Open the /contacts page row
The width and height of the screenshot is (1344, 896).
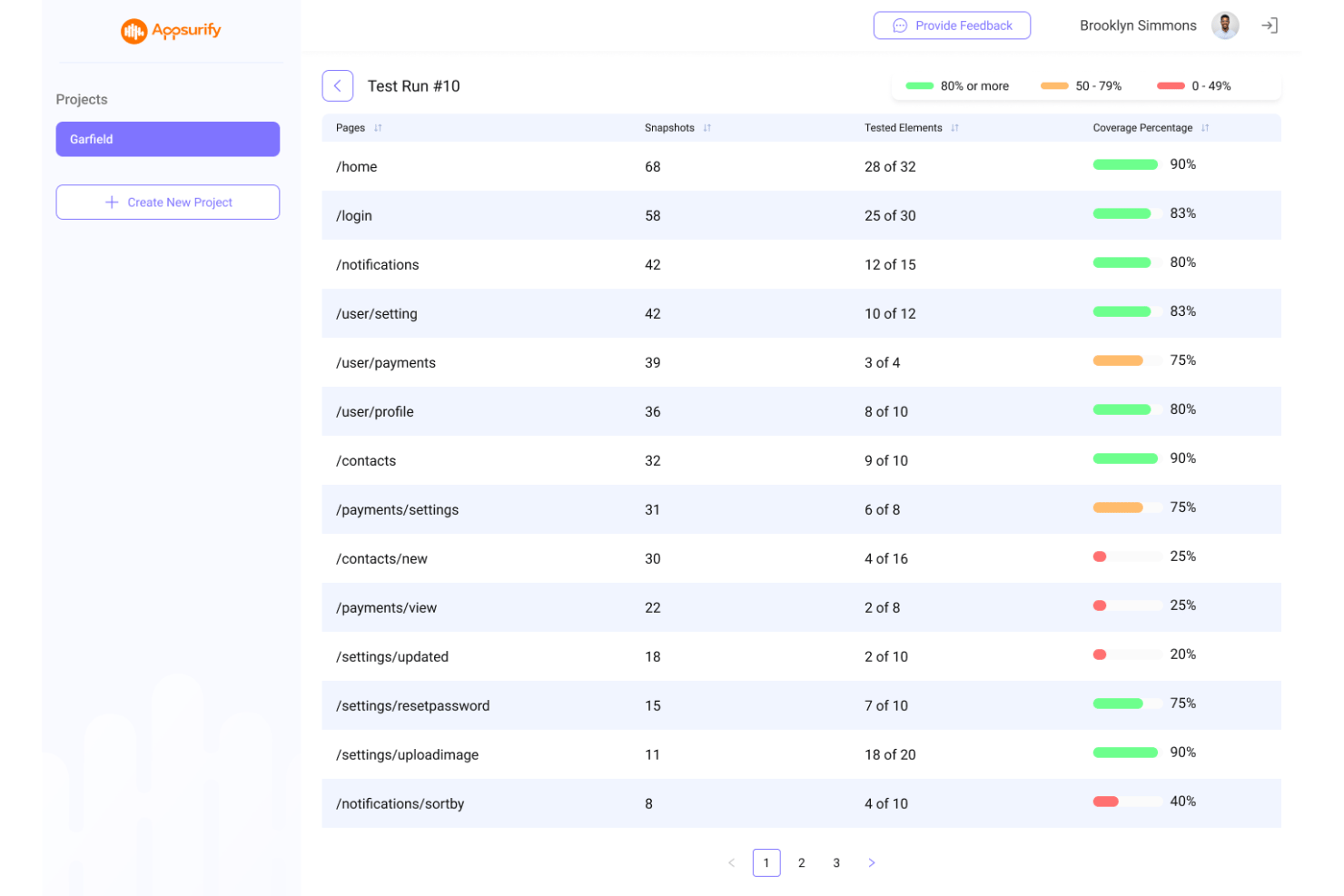pos(801,460)
